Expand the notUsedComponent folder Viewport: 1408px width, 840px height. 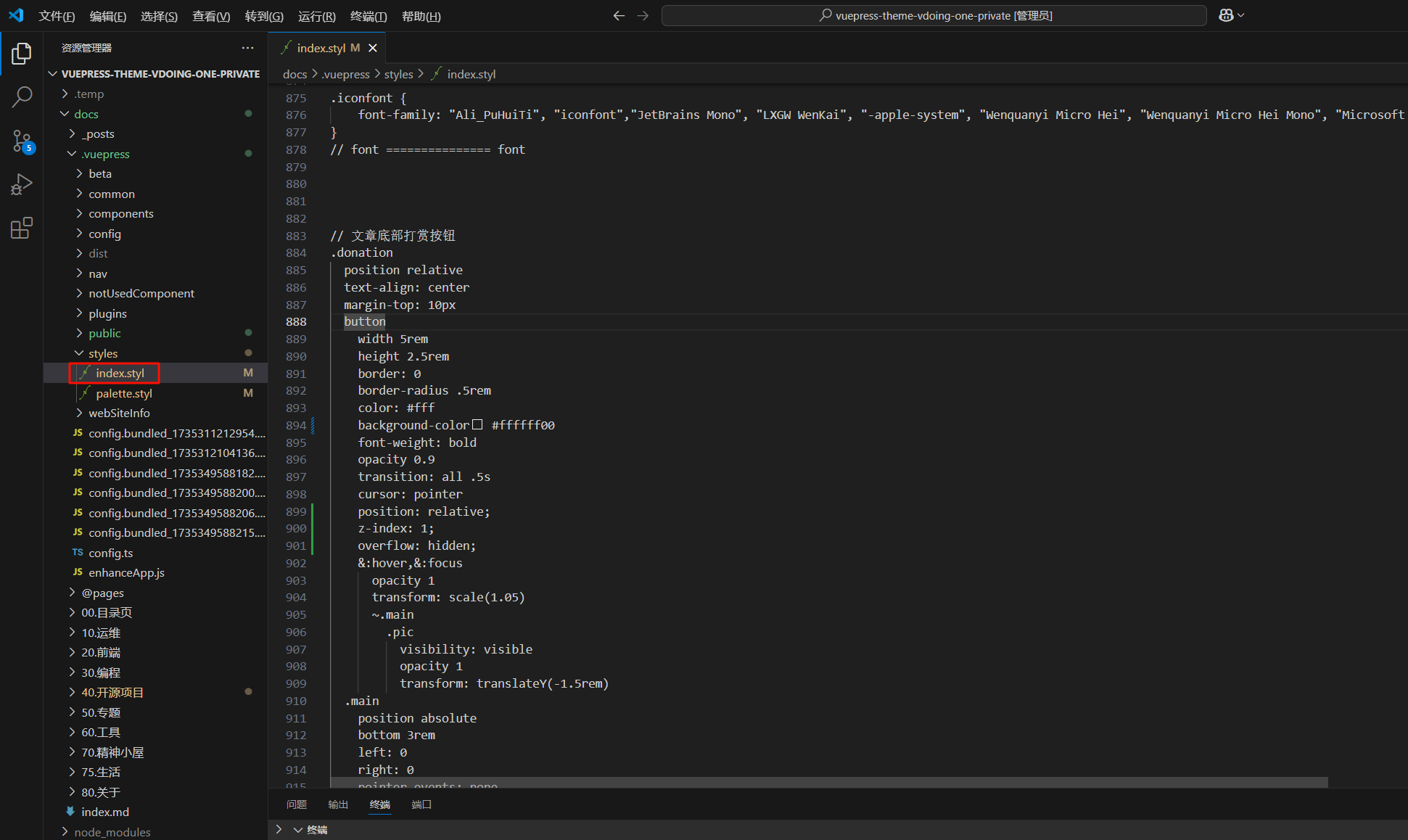click(x=141, y=293)
